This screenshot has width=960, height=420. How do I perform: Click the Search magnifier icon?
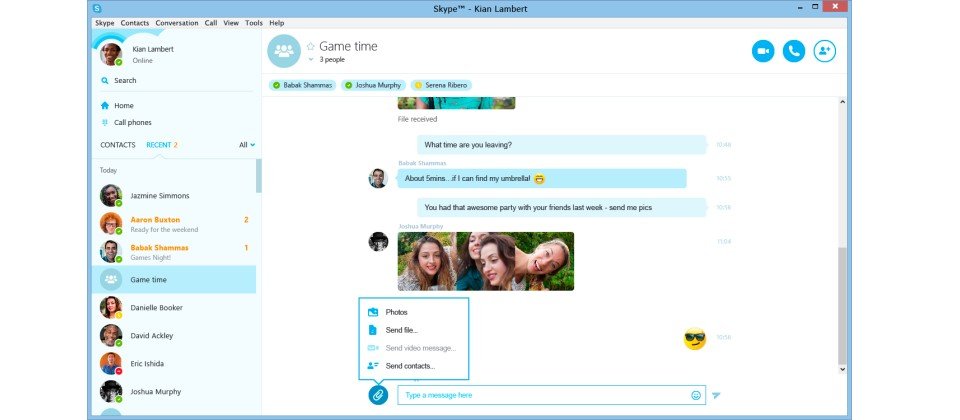point(105,80)
